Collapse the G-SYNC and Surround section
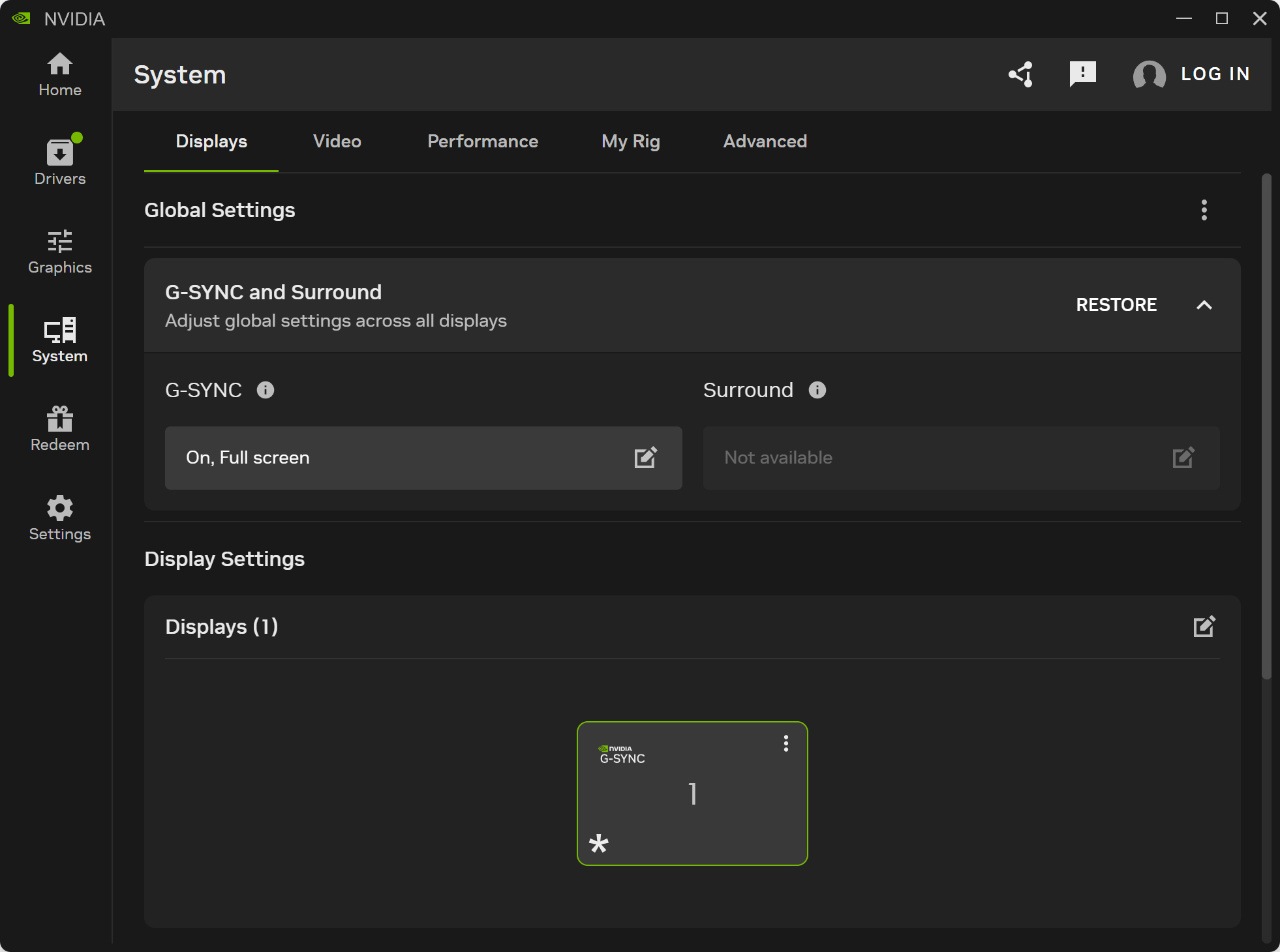The width and height of the screenshot is (1280, 952). pyautogui.click(x=1204, y=305)
